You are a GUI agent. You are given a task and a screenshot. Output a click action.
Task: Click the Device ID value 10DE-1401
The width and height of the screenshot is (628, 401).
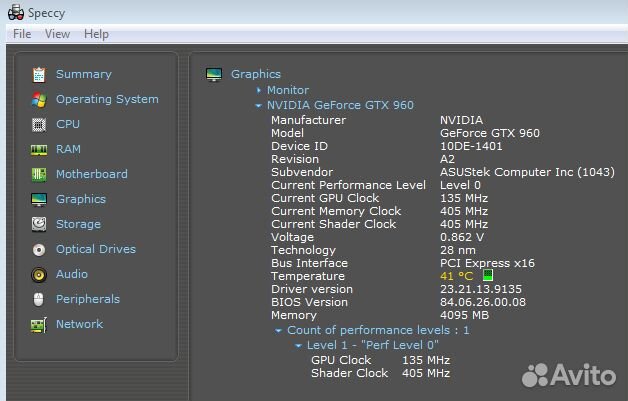tap(471, 146)
